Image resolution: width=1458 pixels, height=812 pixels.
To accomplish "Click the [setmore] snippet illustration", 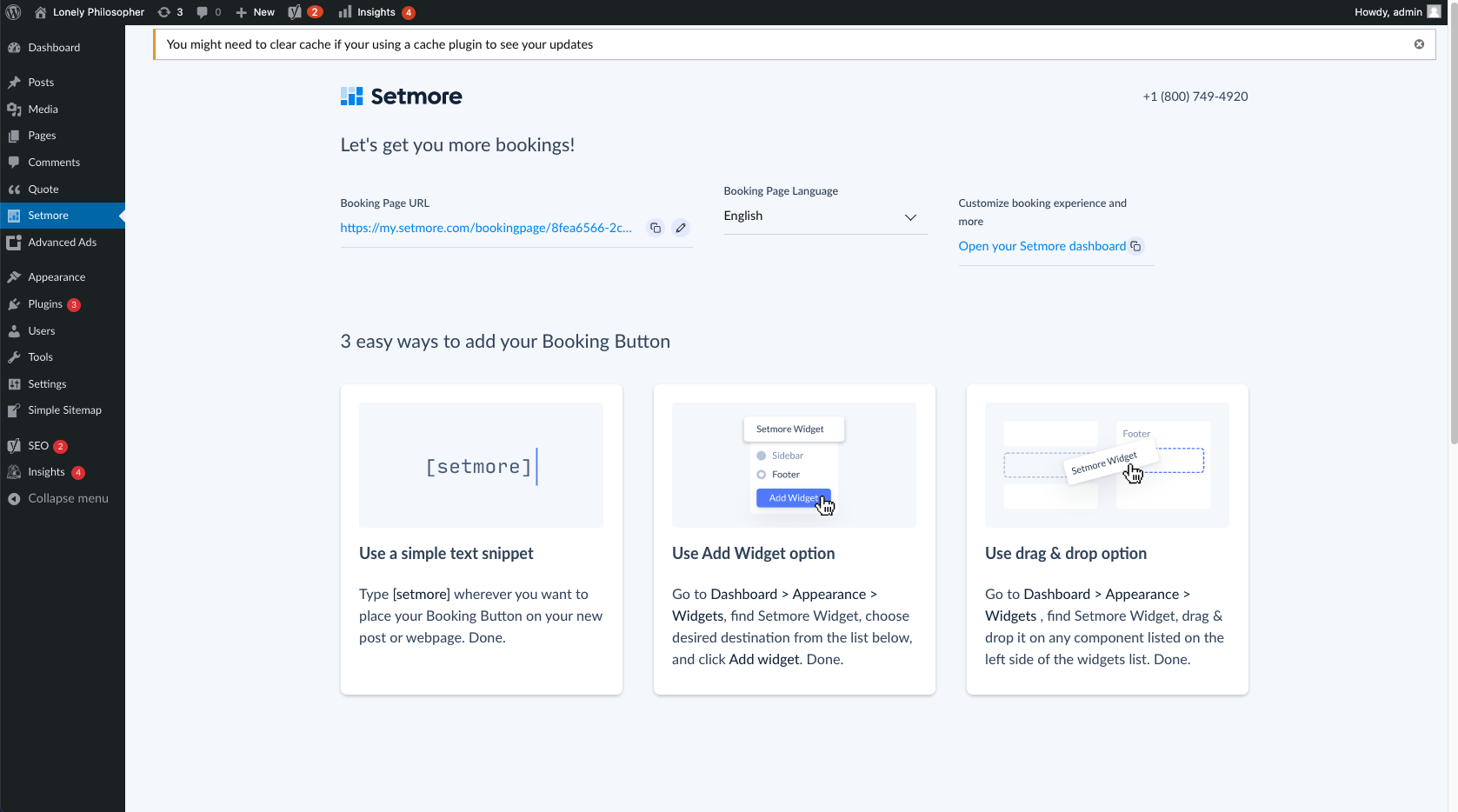I will tap(481, 465).
